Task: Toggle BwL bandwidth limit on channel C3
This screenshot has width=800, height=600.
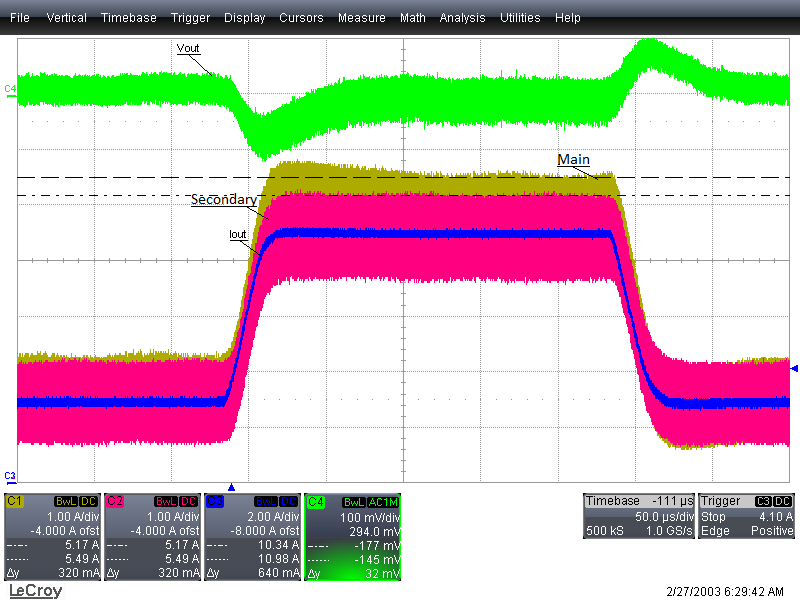Action: [264, 499]
